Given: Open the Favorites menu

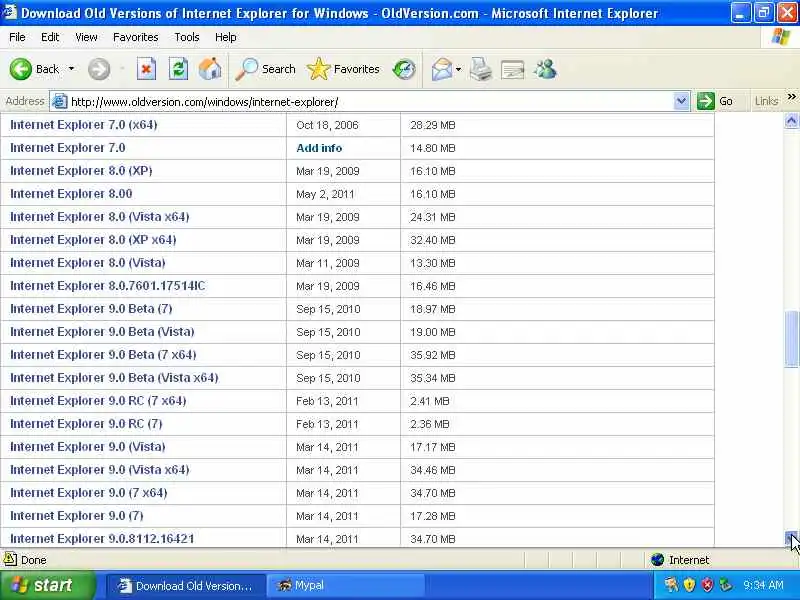Looking at the screenshot, I should [x=135, y=37].
